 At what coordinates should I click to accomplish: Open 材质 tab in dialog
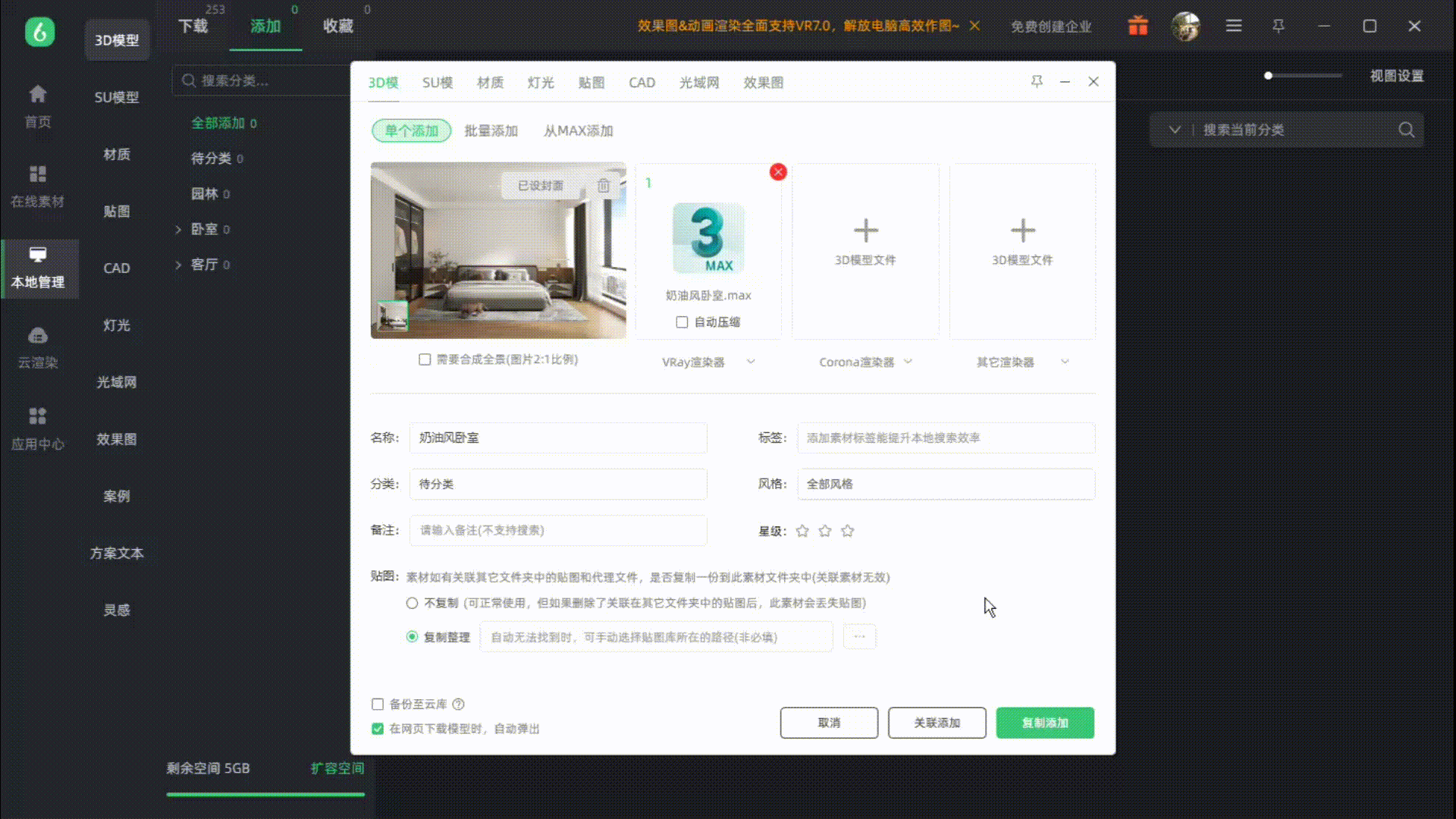pyautogui.click(x=490, y=83)
